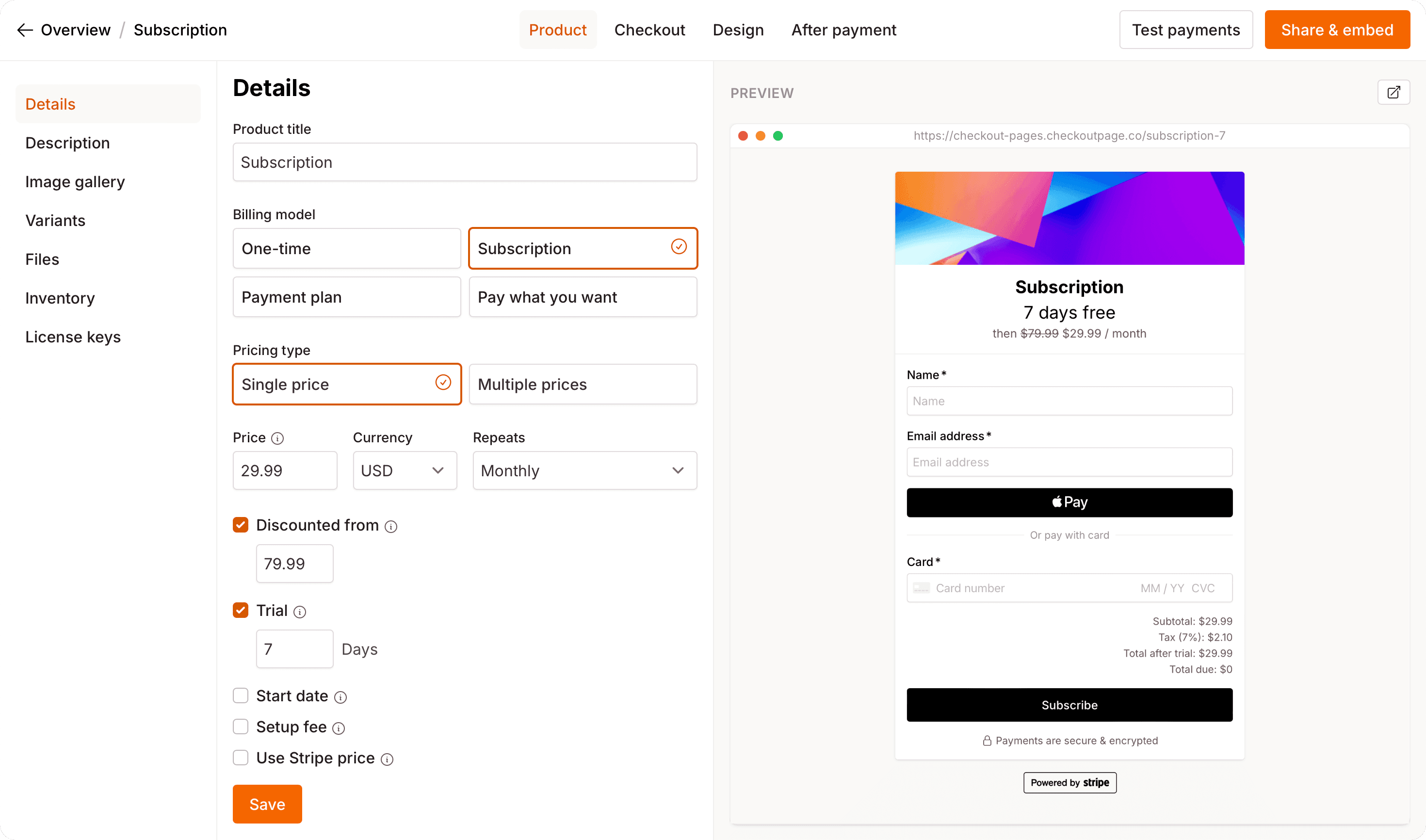Click the Trial info icon
Screen dimensions: 1426x840
click(x=300, y=612)
